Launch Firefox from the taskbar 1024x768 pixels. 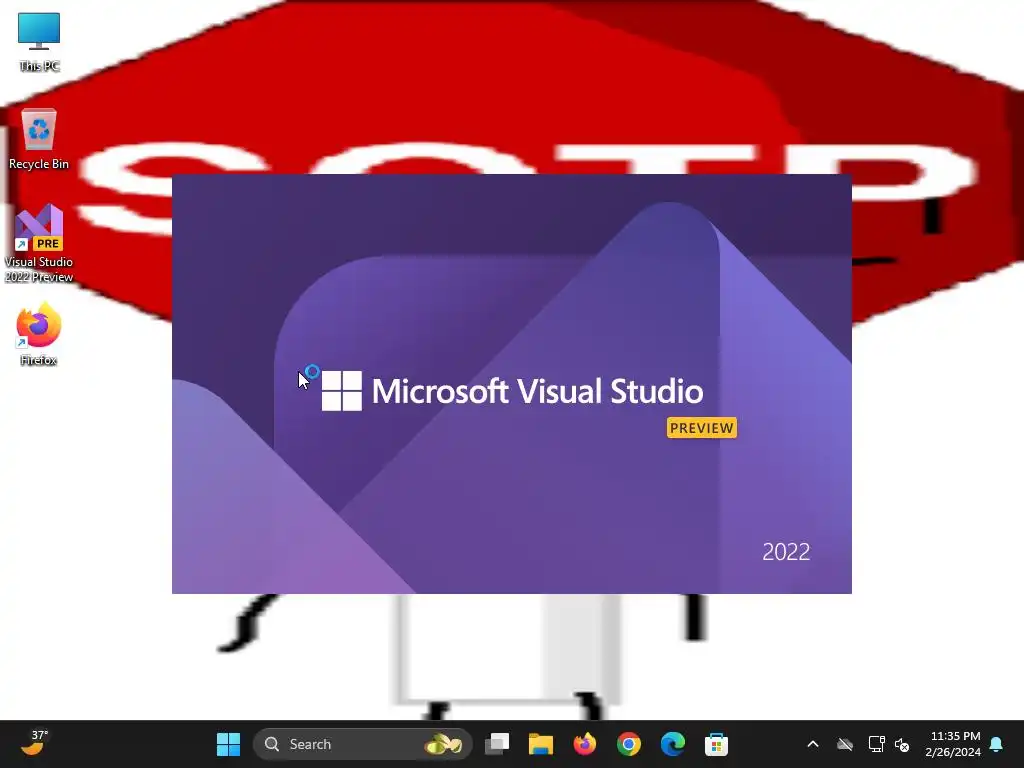point(584,744)
